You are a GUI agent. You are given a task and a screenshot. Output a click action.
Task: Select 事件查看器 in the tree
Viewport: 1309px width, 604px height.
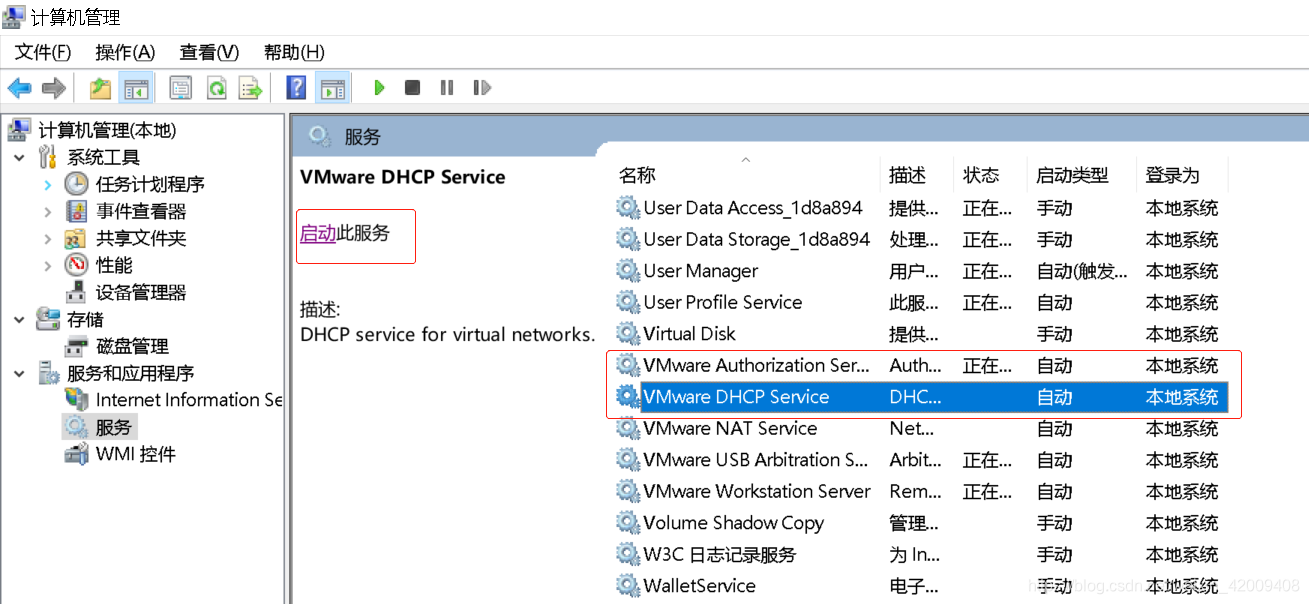pyautogui.click(x=141, y=211)
